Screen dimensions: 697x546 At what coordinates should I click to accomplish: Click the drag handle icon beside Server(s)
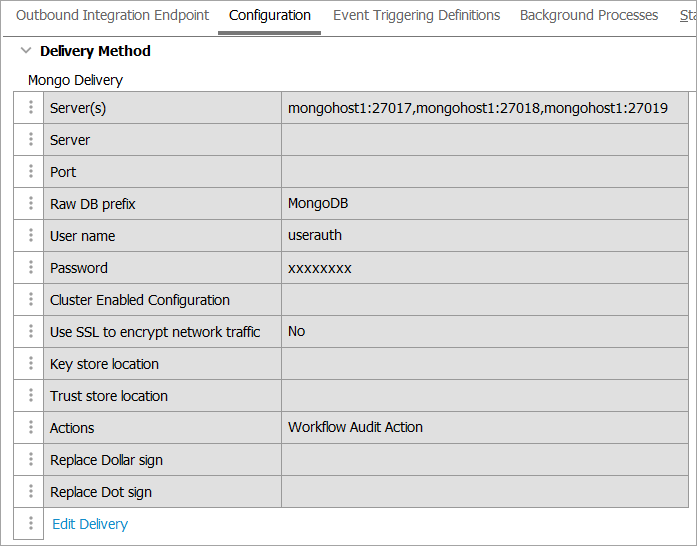coord(30,108)
